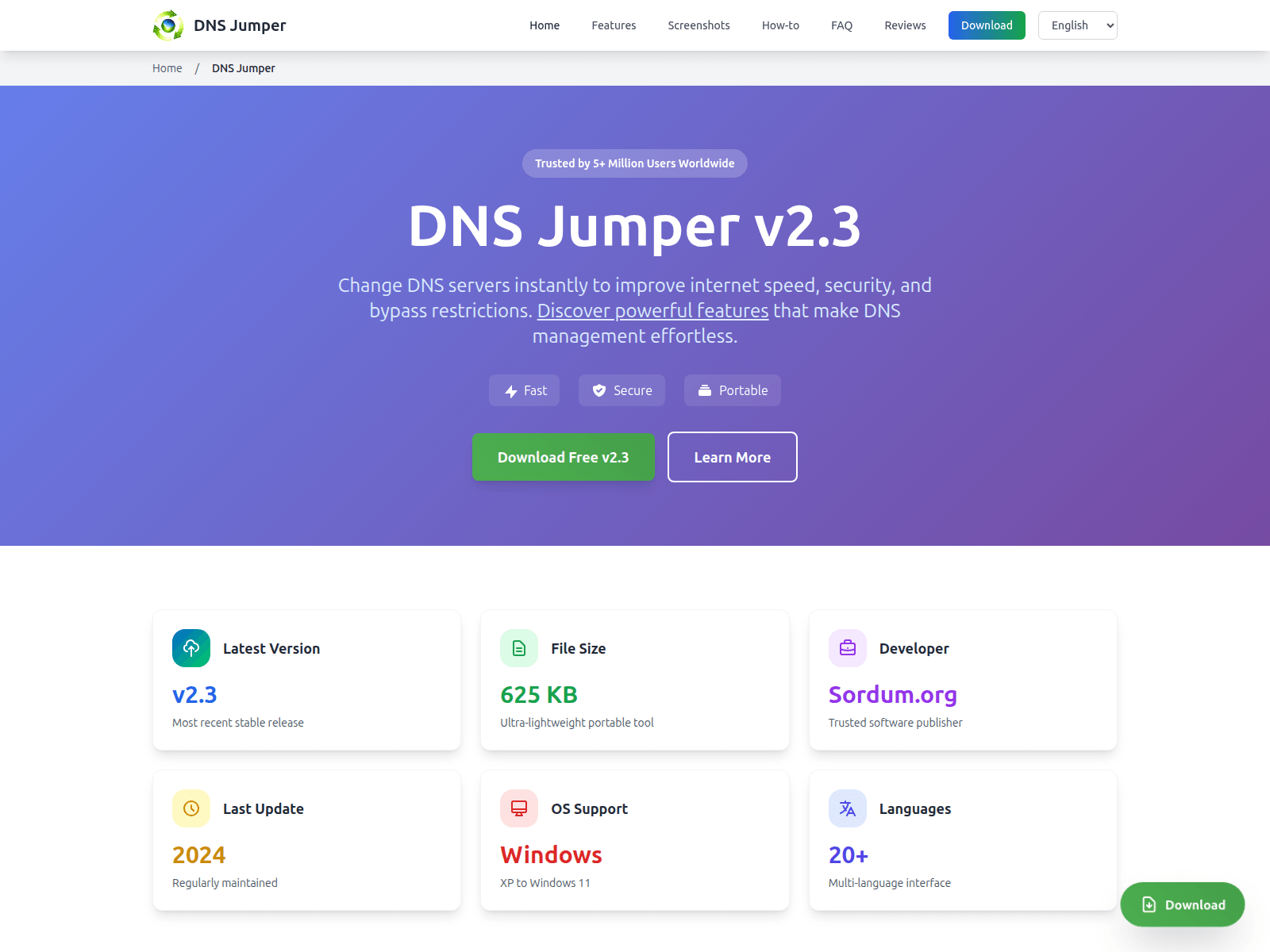
Task: Click the Most recent stable release text
Action: tap(238, 723)
